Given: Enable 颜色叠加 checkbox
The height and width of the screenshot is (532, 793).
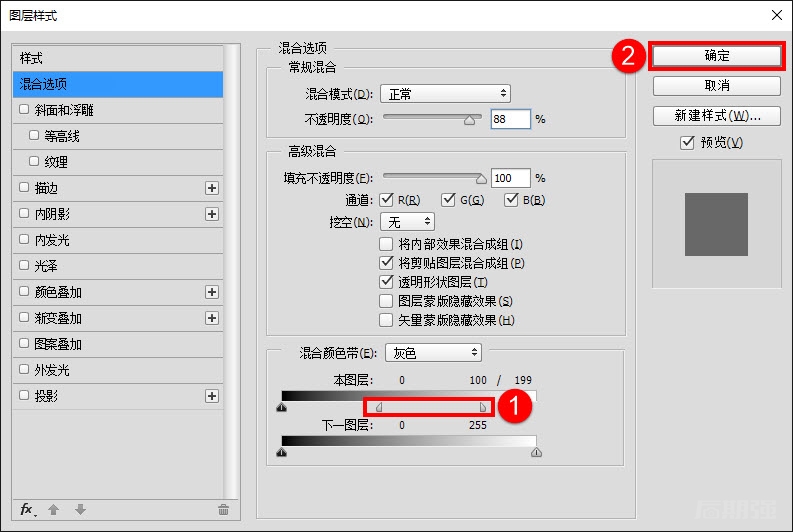Looking at the screenshot, I should [24, 291].
